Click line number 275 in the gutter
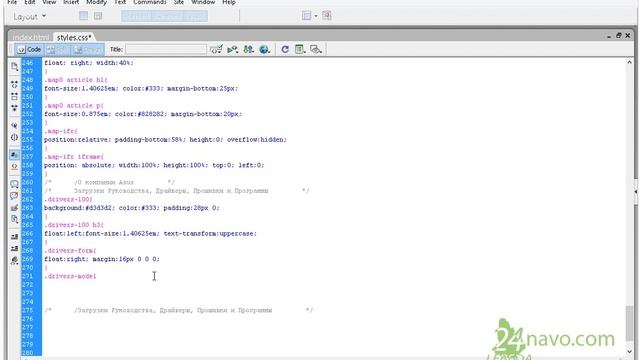 (27, 310)
